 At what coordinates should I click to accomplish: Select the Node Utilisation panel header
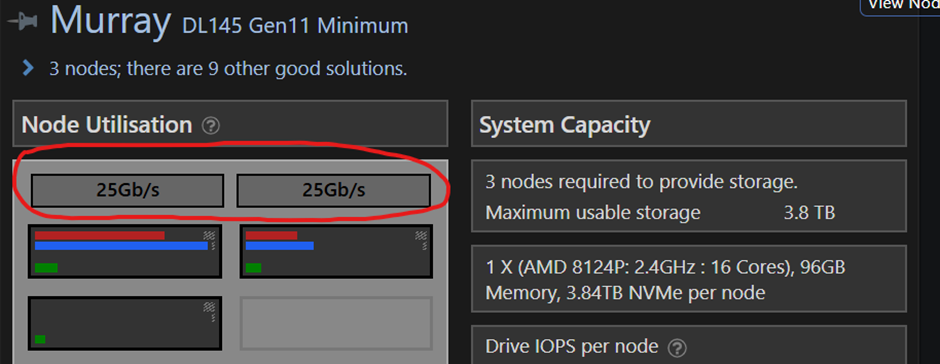pos(230,124)
